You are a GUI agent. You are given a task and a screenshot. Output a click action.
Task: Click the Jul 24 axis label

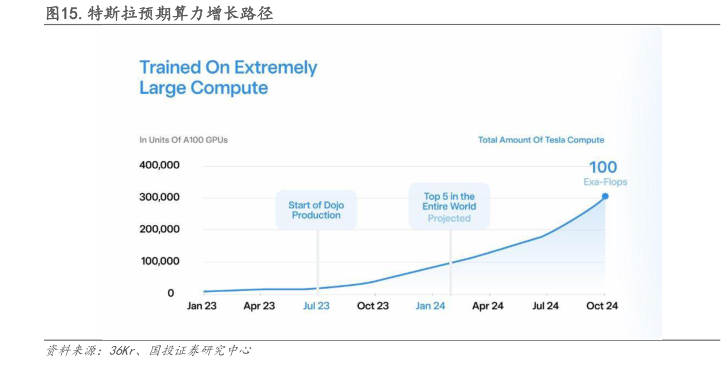click(545, 306)
